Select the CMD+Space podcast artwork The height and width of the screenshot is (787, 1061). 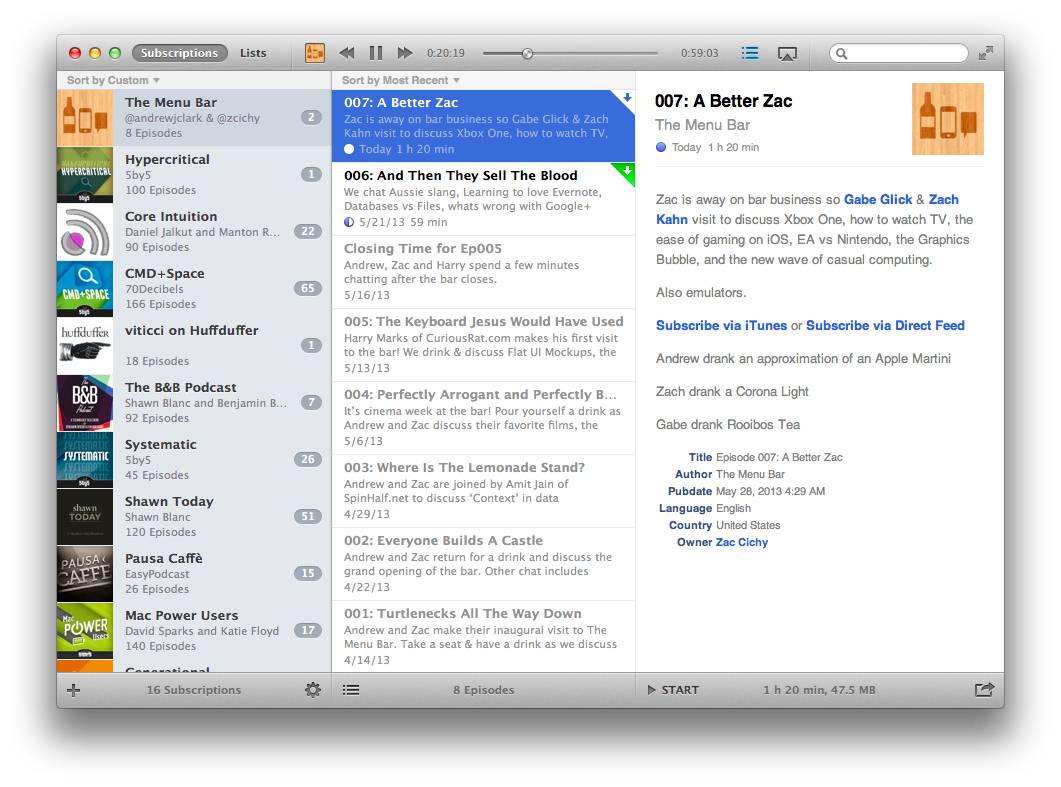tap(85, 289)
